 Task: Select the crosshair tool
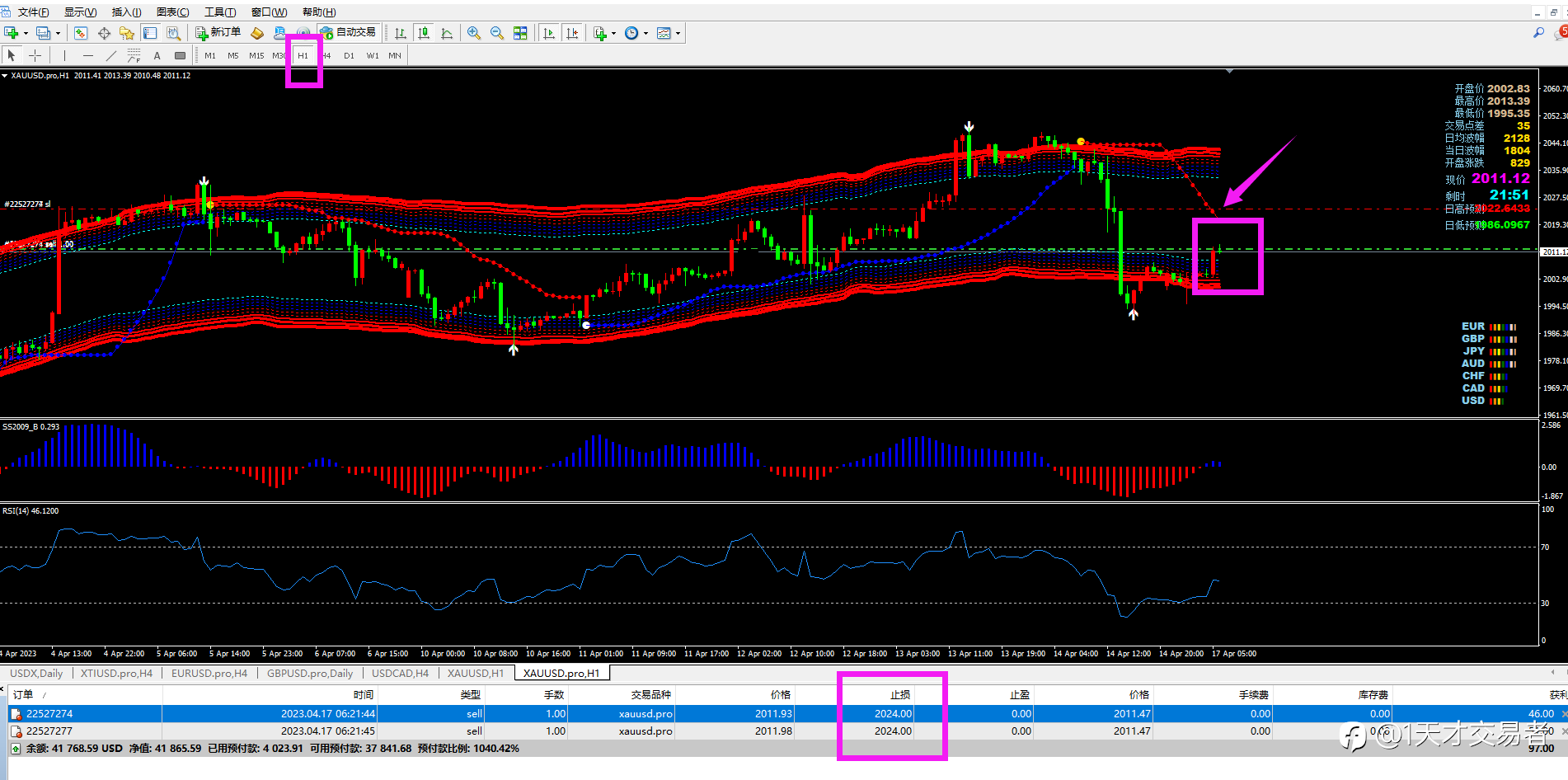[x=35, y=55]
